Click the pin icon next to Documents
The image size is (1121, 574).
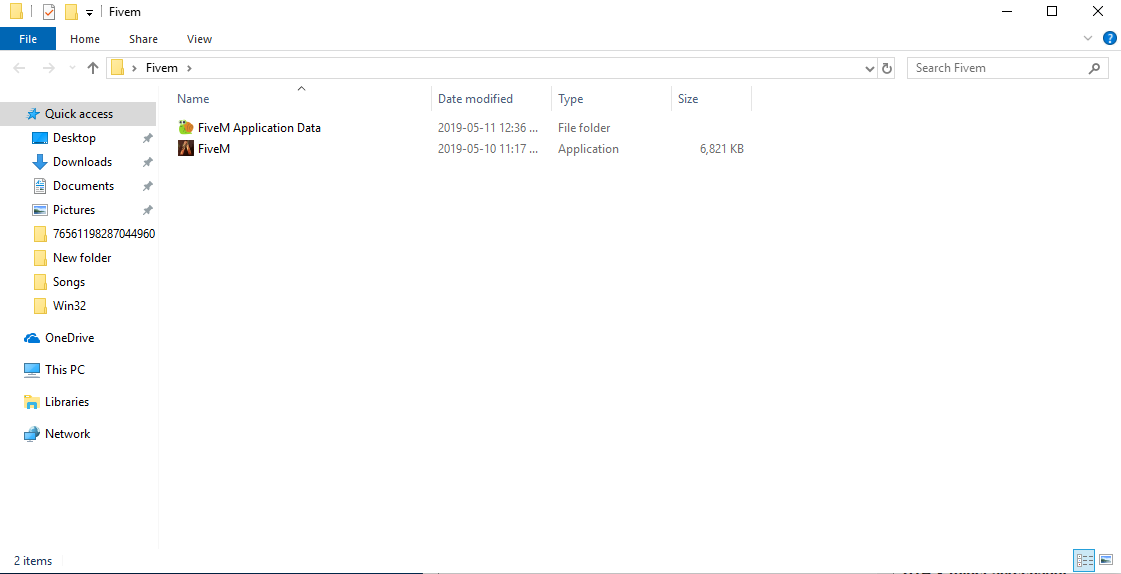point(147,186)
